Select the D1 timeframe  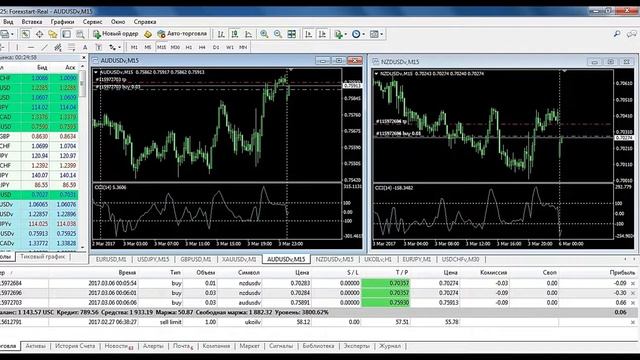216,47
